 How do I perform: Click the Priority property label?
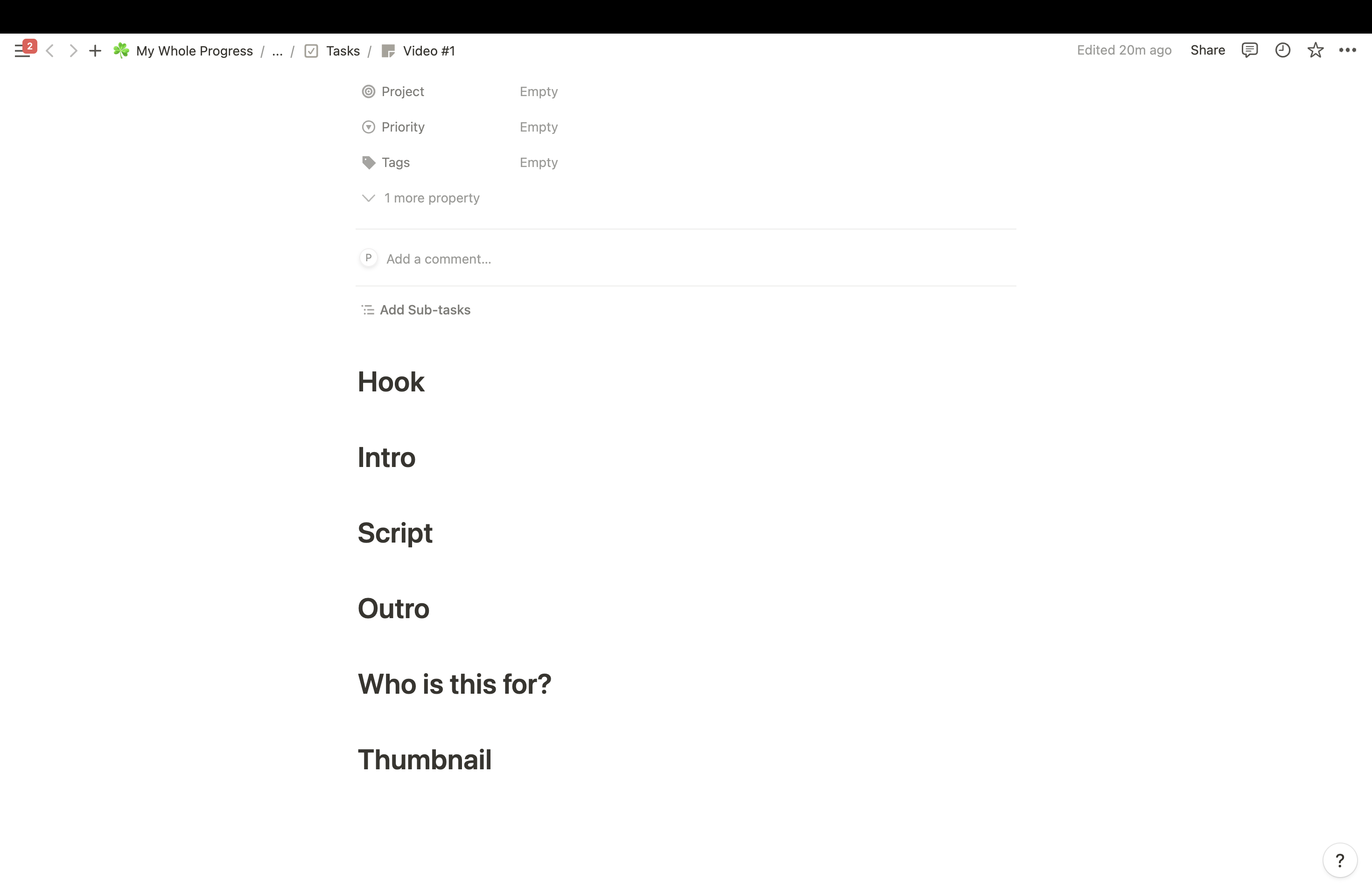pos(403,127)
